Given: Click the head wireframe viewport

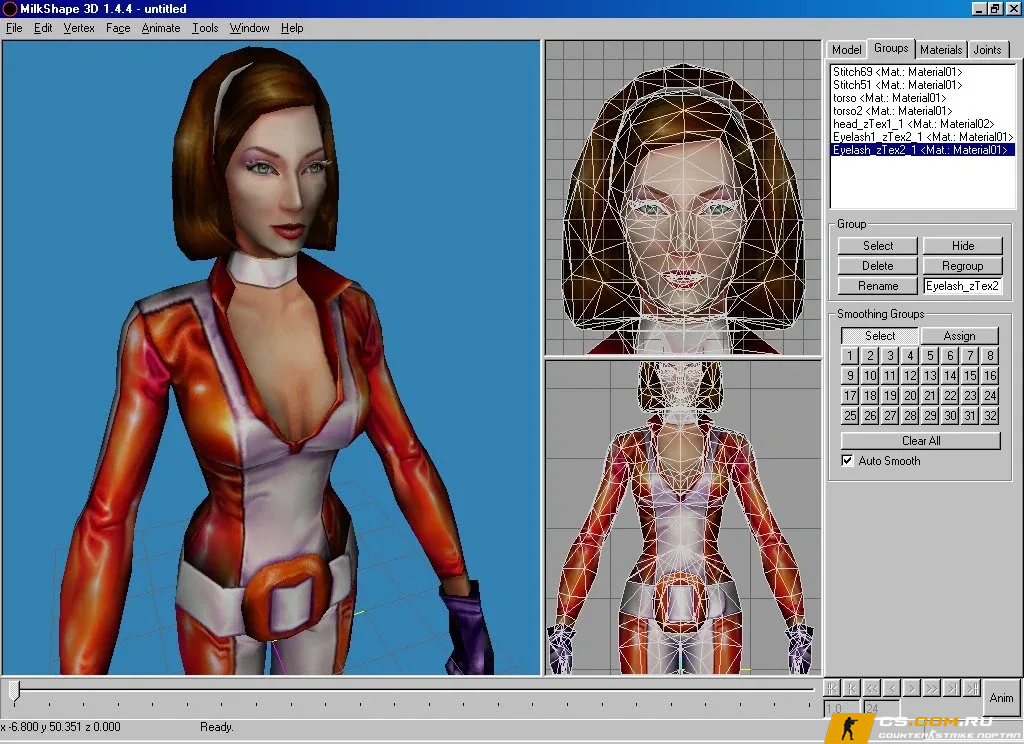Looking at the screenshot, I should pyautogui.click(x=683, y=198).
